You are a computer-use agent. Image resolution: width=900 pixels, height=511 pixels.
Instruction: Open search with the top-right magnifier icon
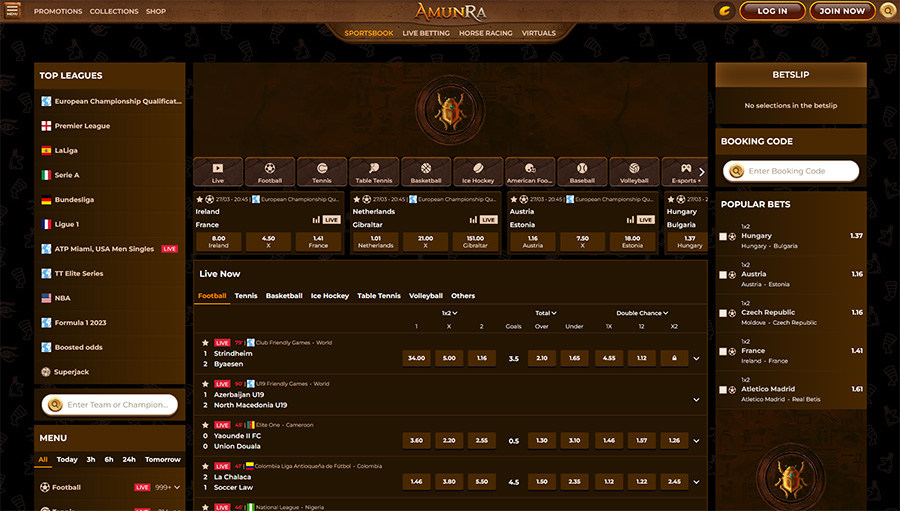click(887, 11)
